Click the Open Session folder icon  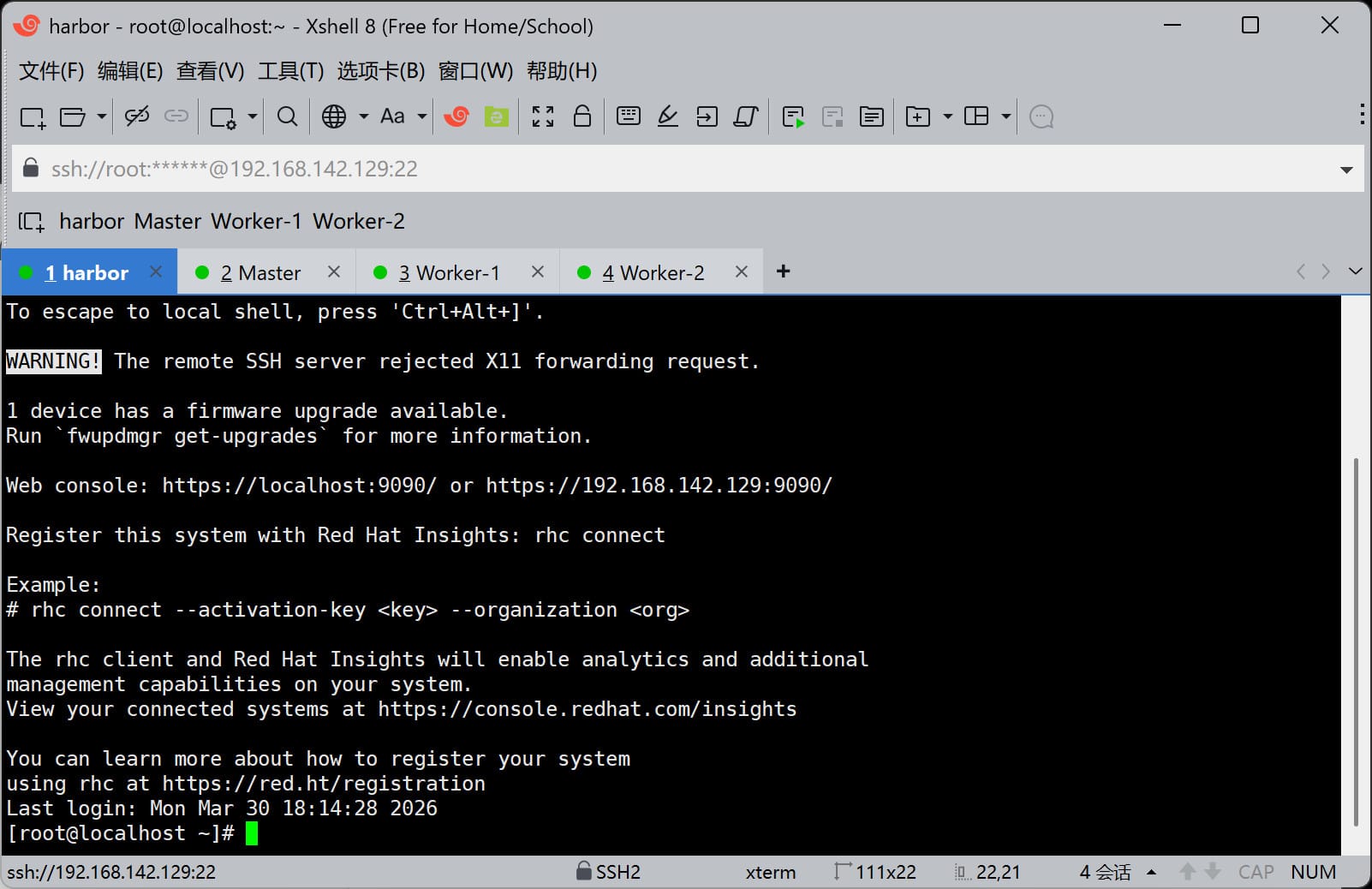(x=72, y=116)
